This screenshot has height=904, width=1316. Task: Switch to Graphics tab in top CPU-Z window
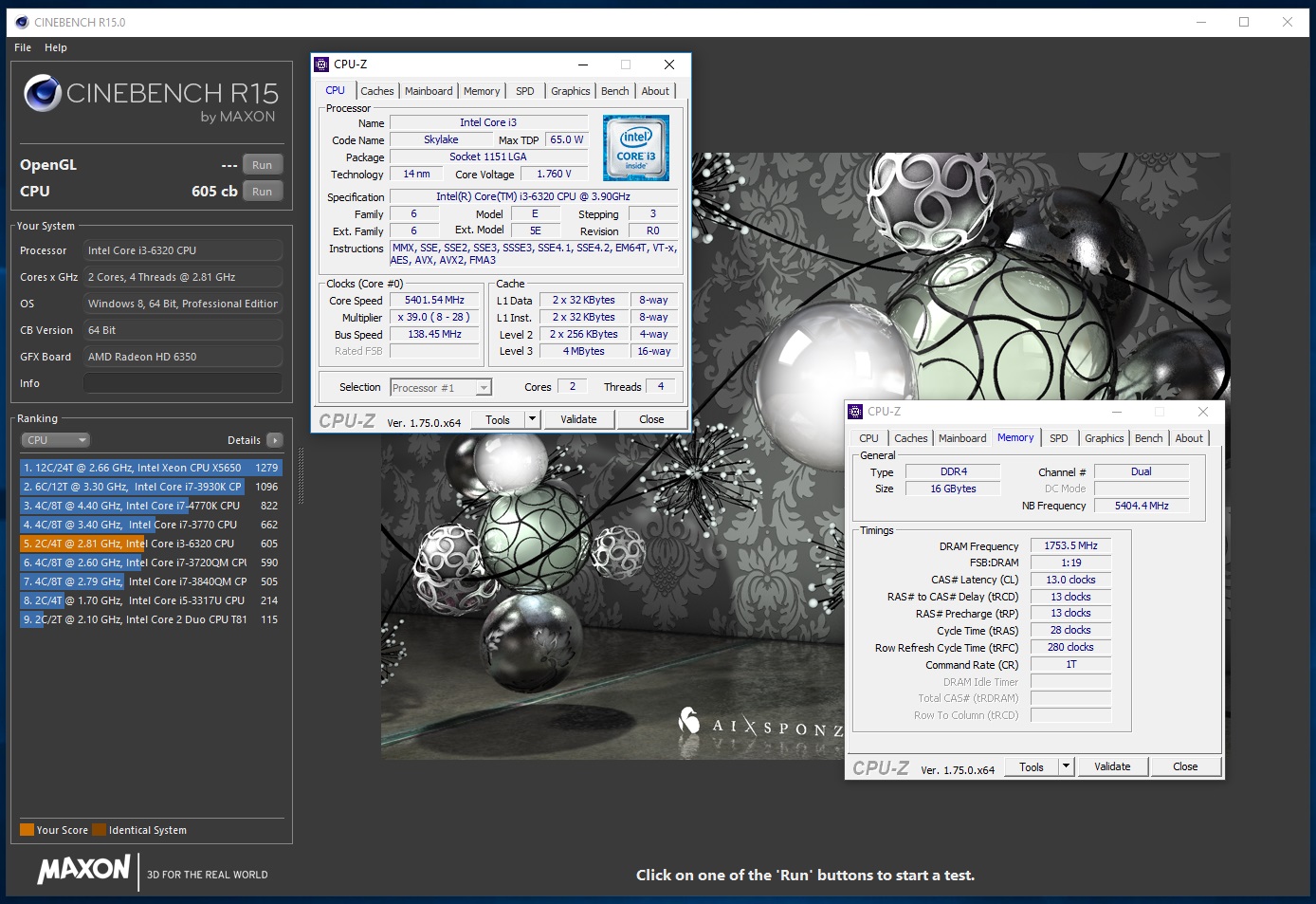coord(571,91)
